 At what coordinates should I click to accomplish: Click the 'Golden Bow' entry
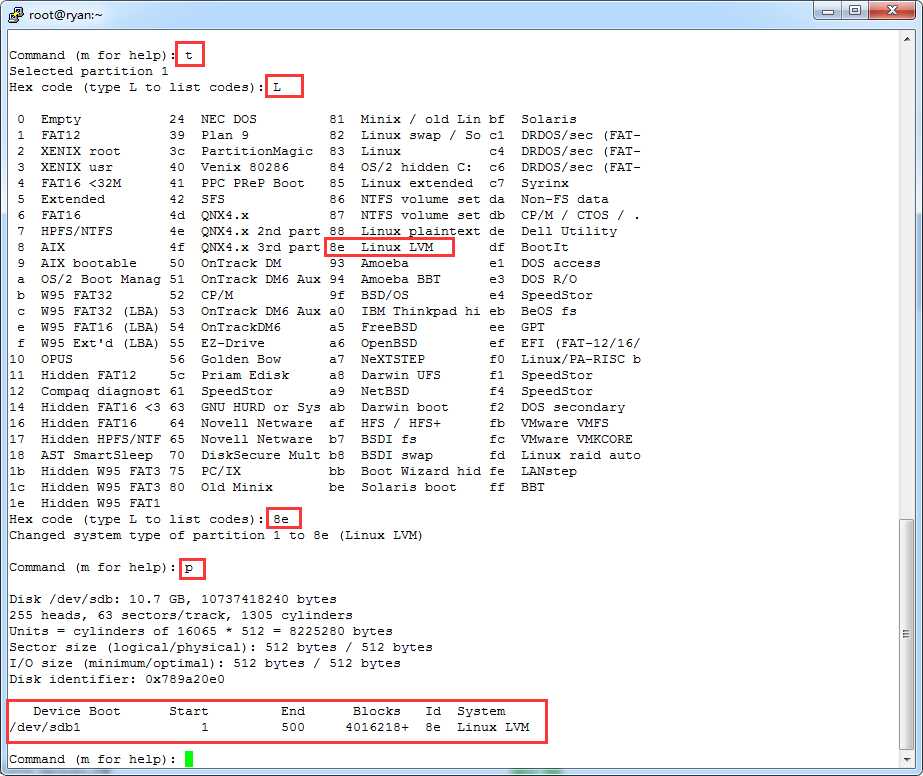241,359
